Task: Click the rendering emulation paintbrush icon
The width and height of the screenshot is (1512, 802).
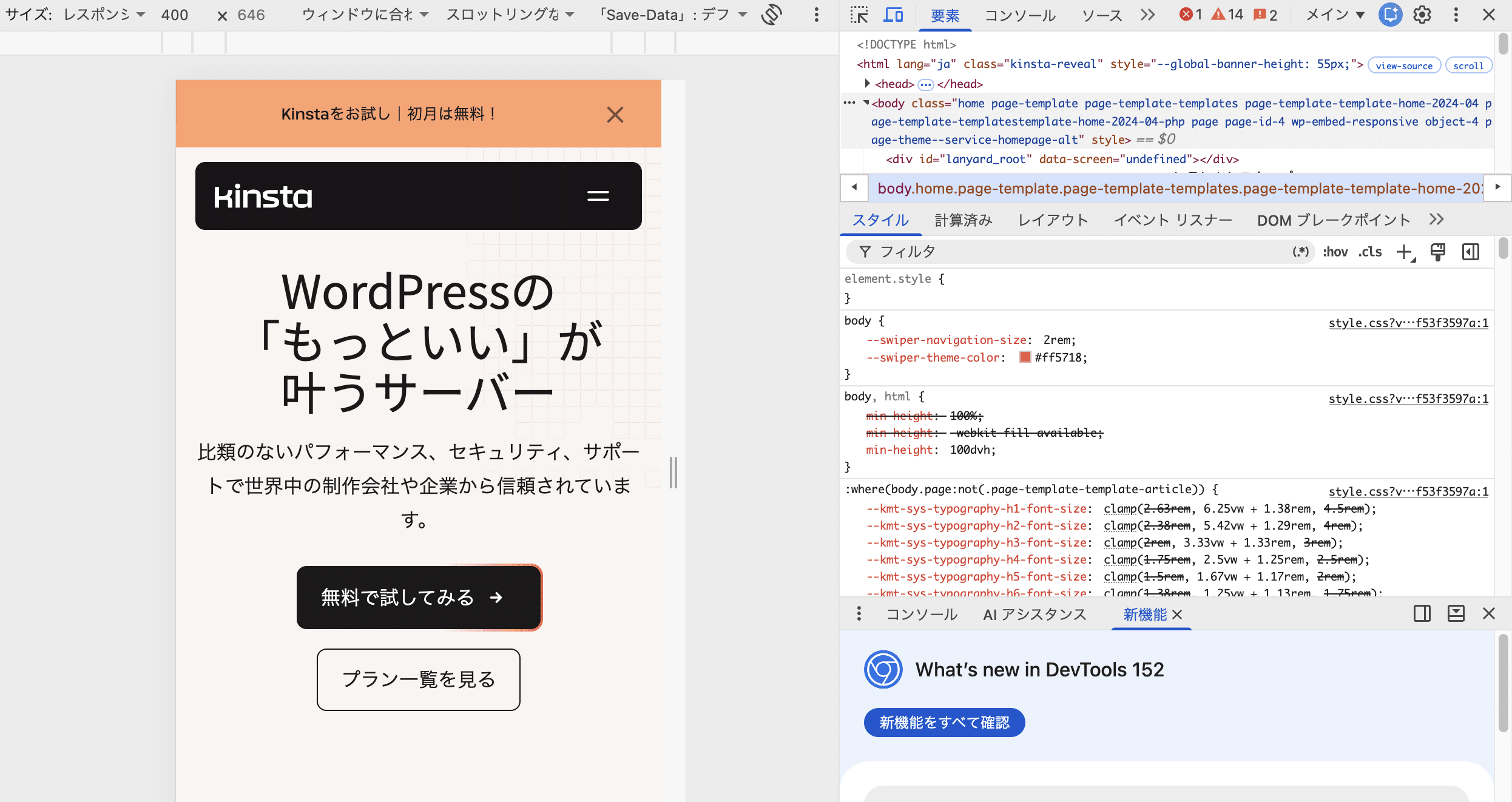Action: (x=1438, y=252)
